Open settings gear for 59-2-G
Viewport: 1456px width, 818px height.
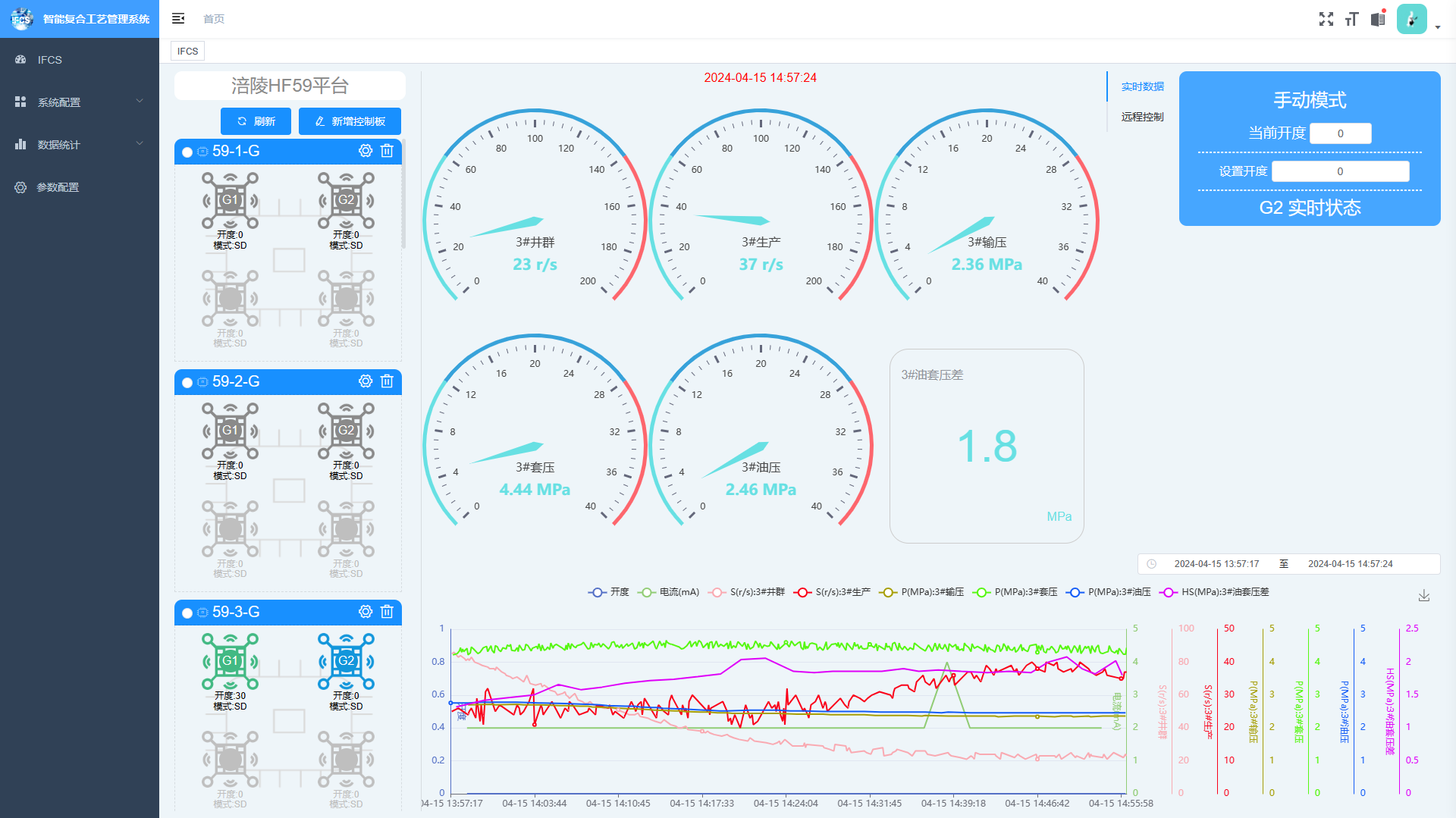(366, 381)
